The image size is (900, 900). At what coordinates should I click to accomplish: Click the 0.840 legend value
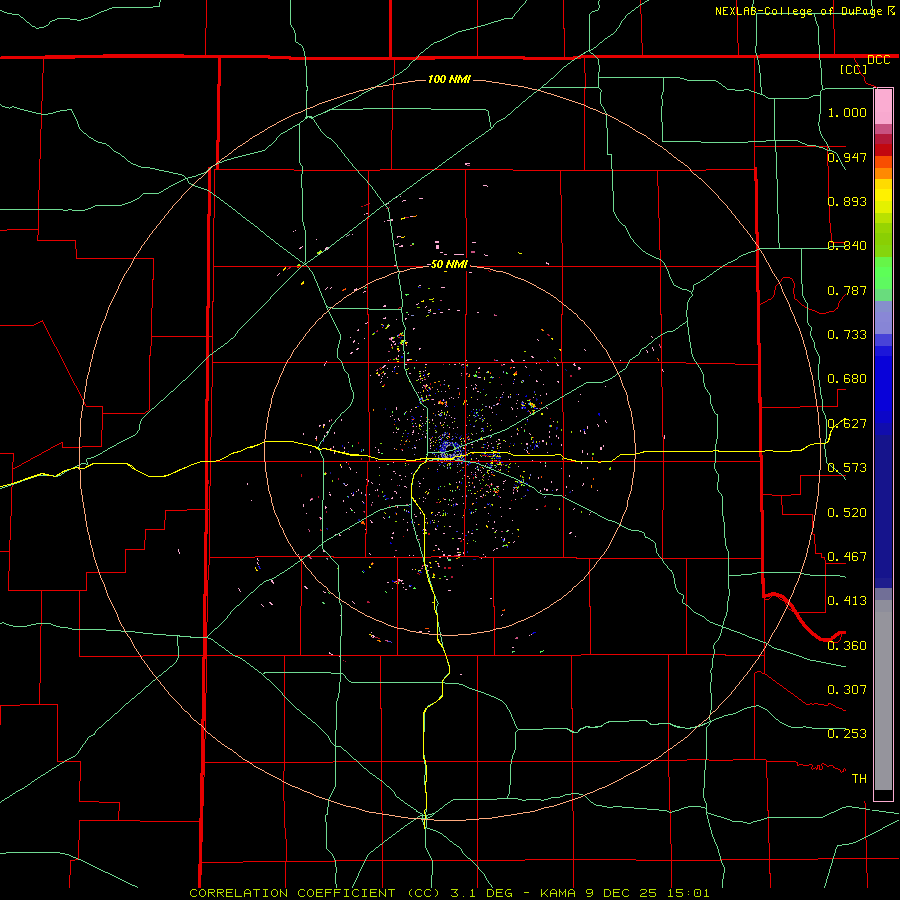click(847, 246)
